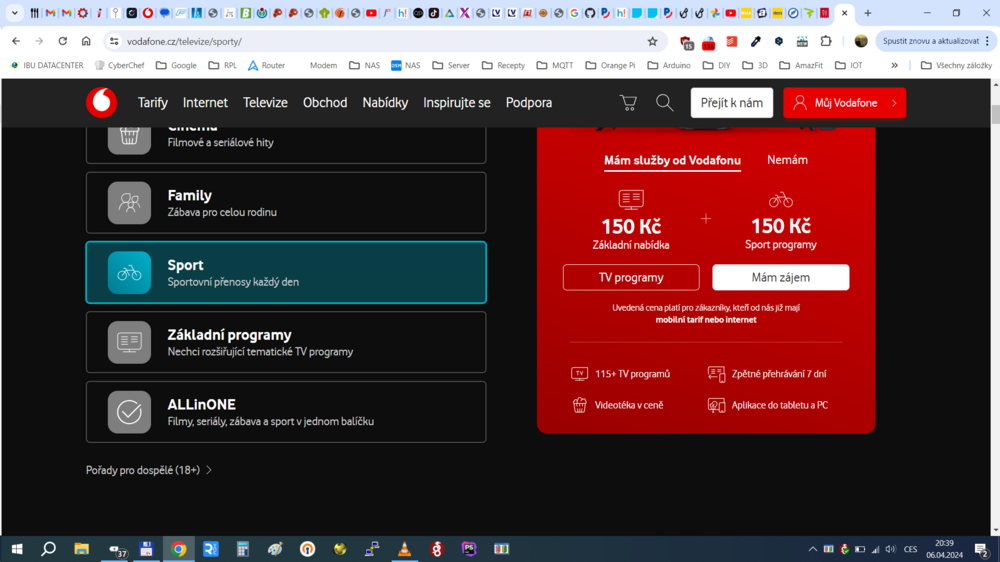Go back in browser history
The width and height of the screenshot is (1000, 562).
16,41
